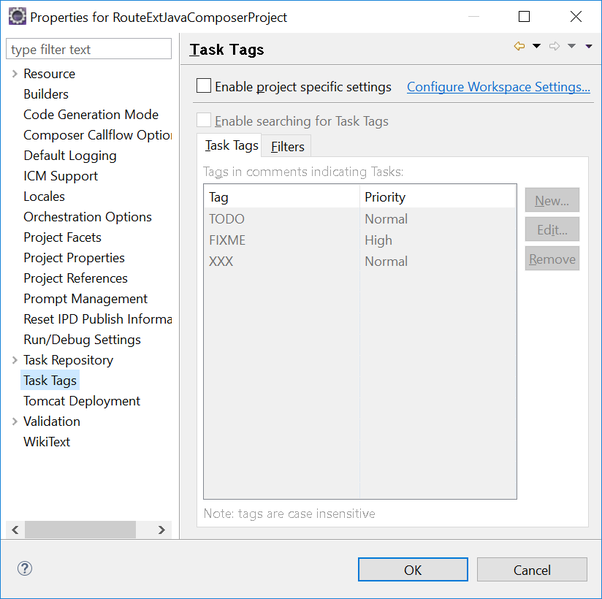Click the Eclipse icon in title bar

point(17,17)
